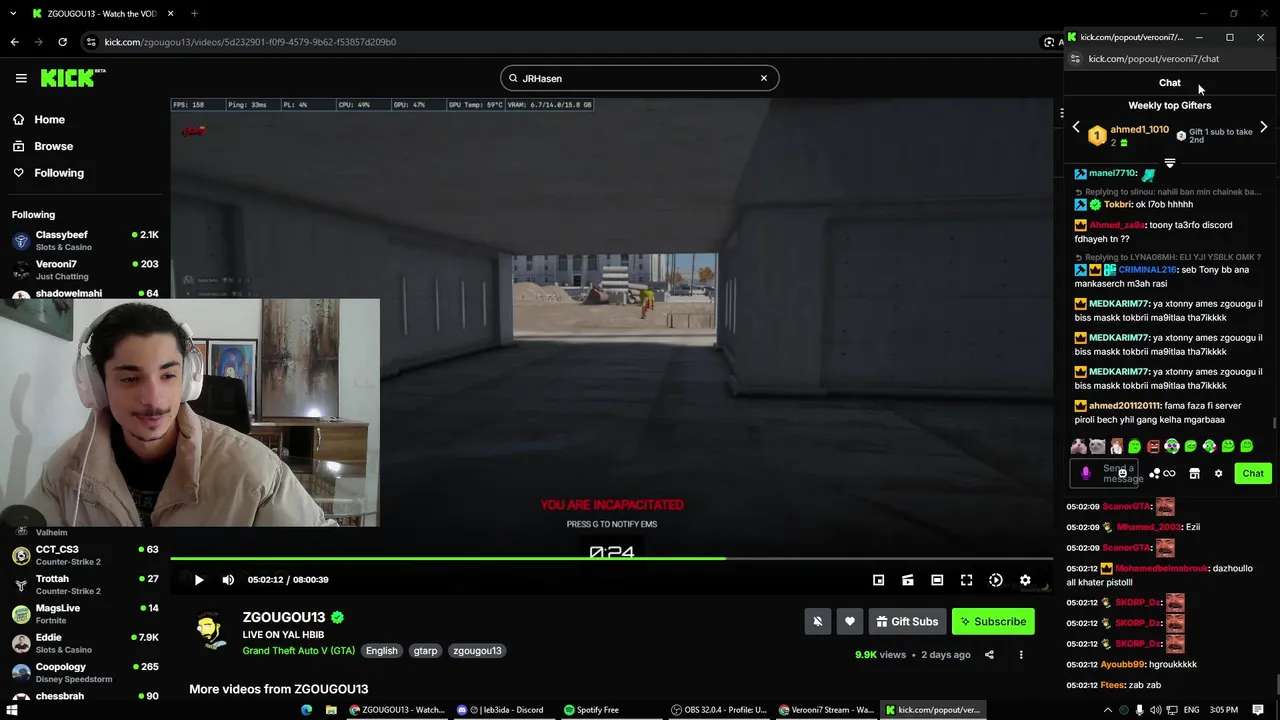Open the Kick hamburger sidebar menu
This screenshot has height=720, width=1280.
pos(21,78)
